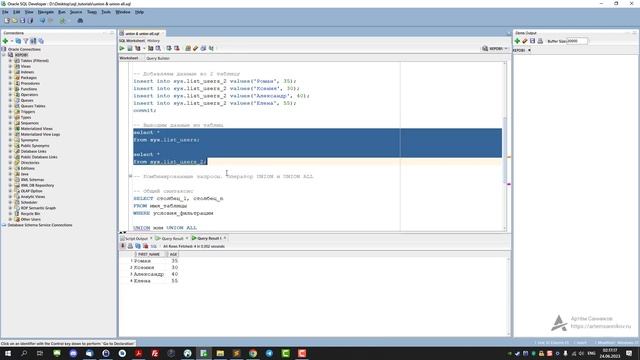Image resolution: width=640 pixels, height=360 pixels.
Task: Click the green New Connection plus icon
Action: coord(5,41)
